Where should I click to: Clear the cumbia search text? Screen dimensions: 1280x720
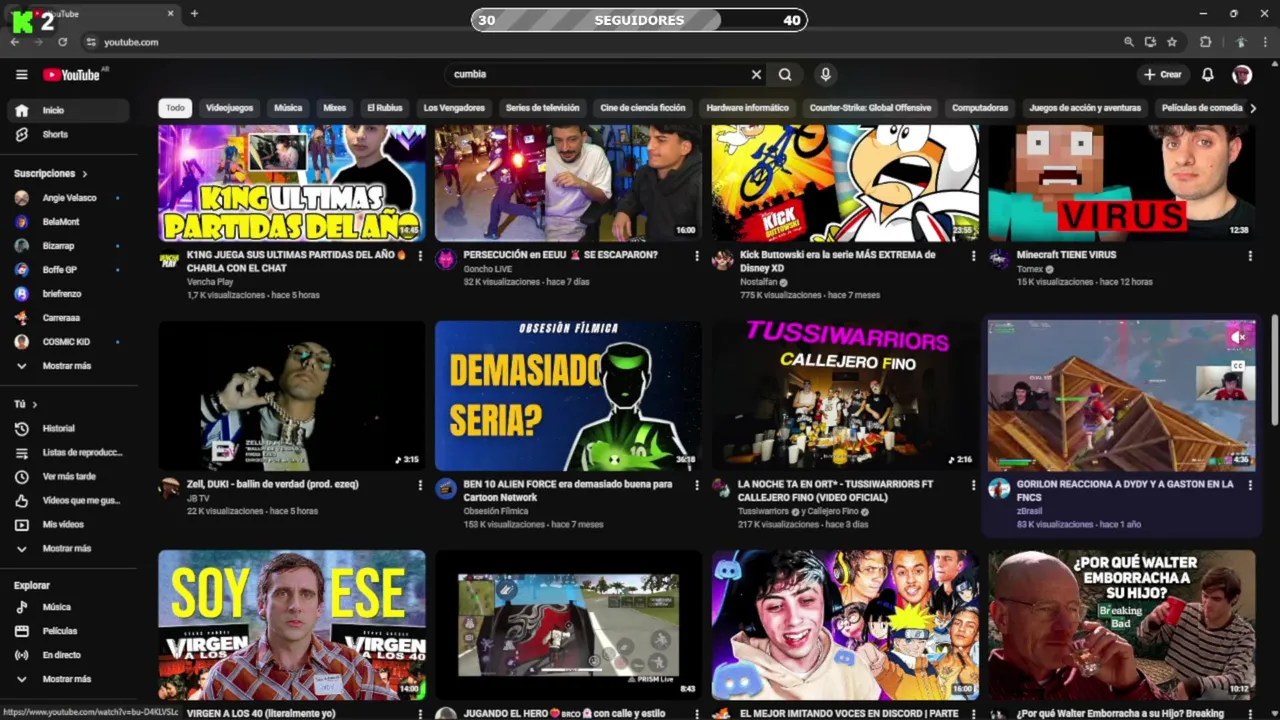point(756,74)
